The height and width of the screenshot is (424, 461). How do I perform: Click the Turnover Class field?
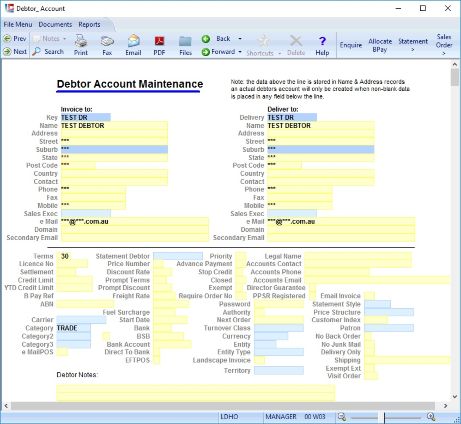pos(279,328)
